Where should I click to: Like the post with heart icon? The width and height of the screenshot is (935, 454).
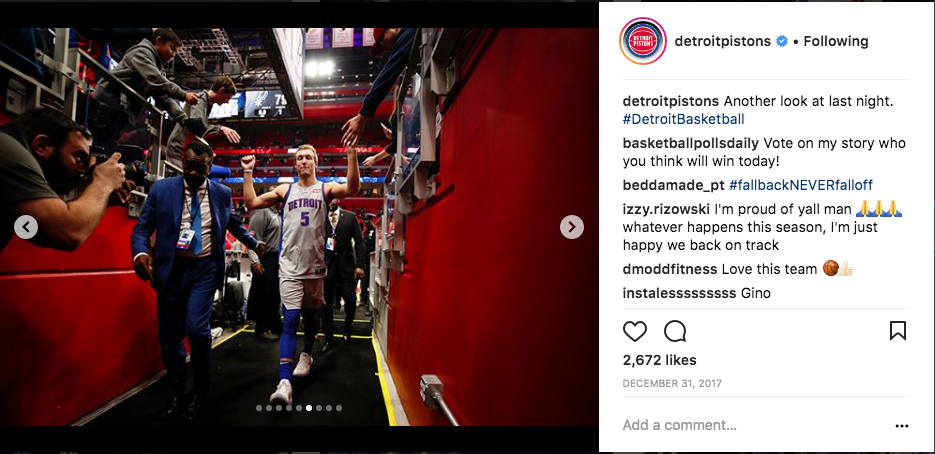(634, 331)
